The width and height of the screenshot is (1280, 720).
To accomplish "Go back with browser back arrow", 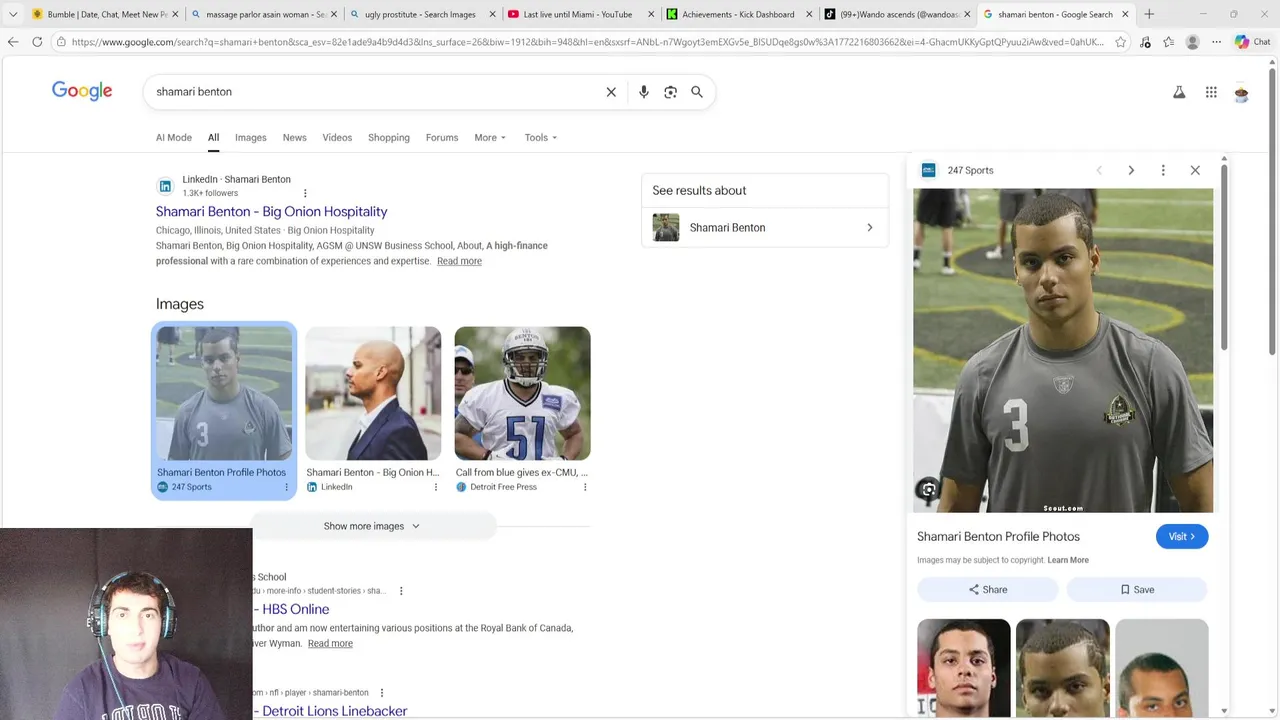I will pos(13,42).
